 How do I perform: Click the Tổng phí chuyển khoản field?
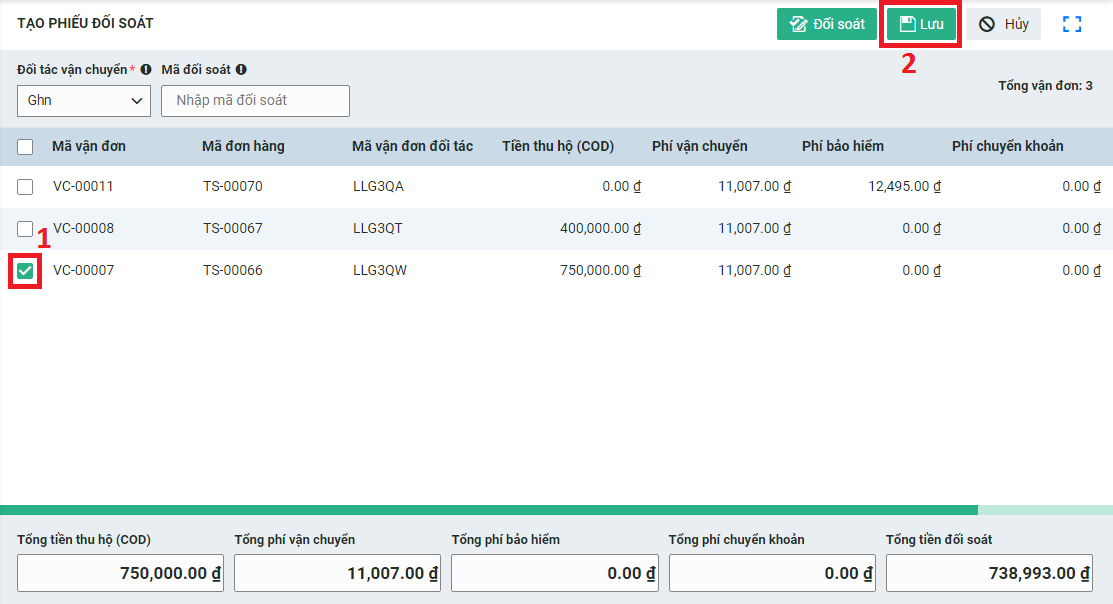772,573
